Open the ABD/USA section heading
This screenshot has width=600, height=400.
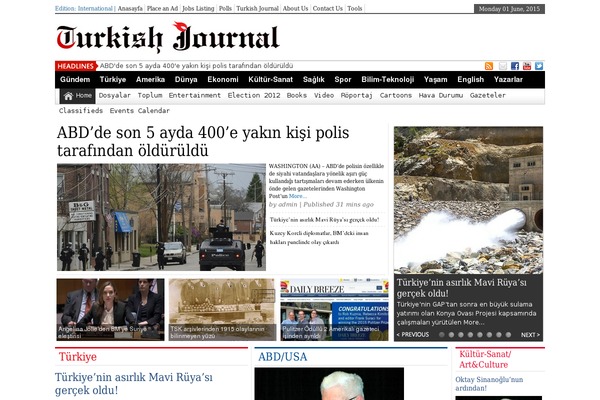(x=282, y=357)
